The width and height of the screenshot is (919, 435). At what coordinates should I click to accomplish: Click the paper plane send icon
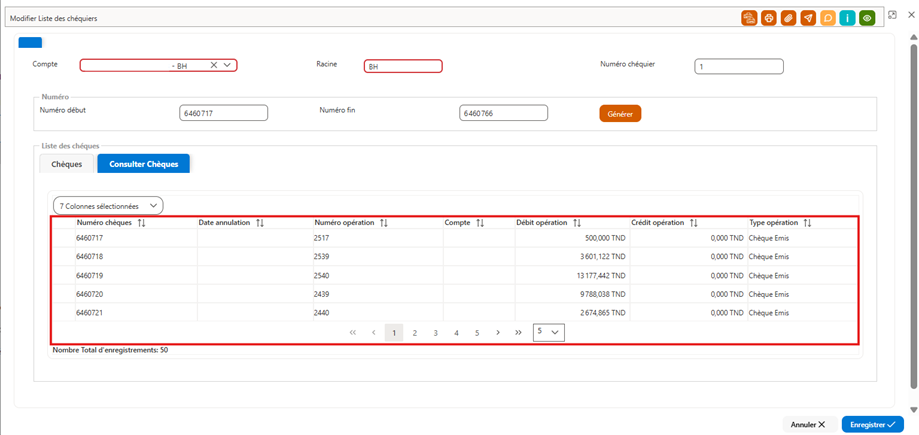pos(808,18)
